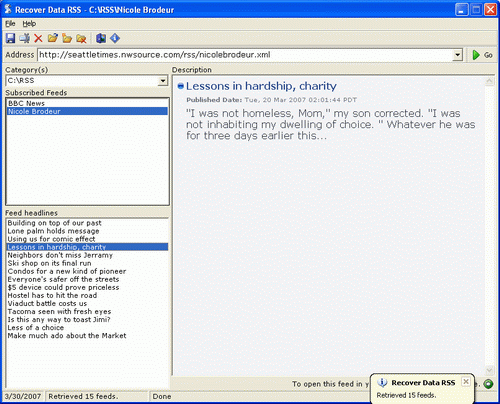
Task: Open the Help menu
Action: pos(29,24)
